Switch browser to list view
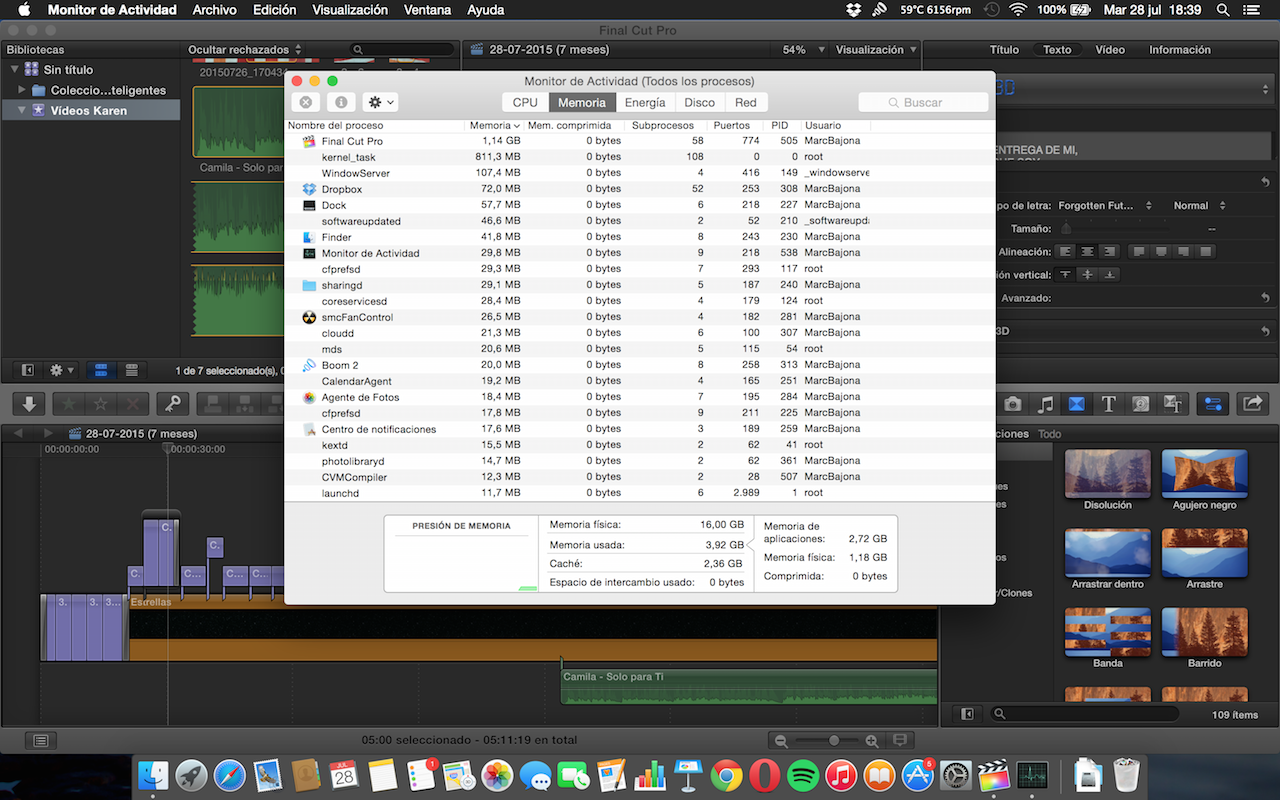The height and width of the screenshot is (800, 1280). tap(131, 370)
